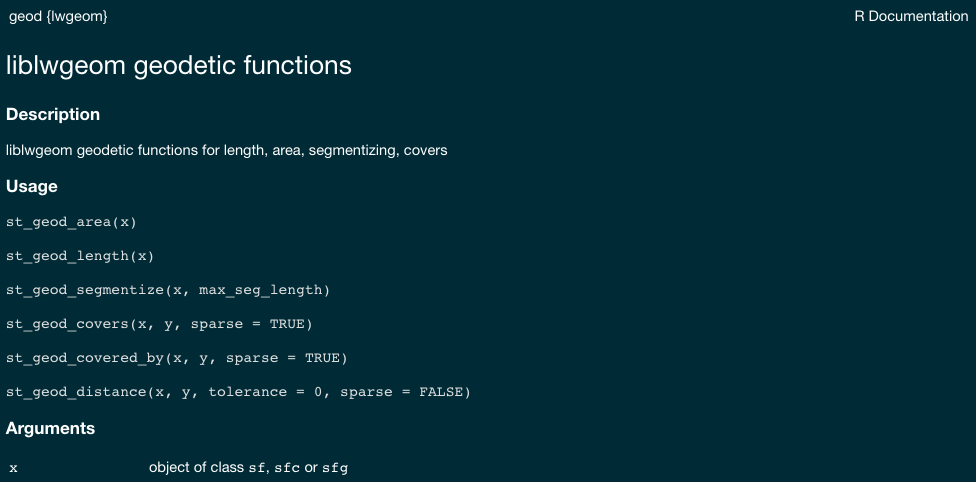
Task: Click the st_geod_segmentize usage line
Action: point(168,290)
